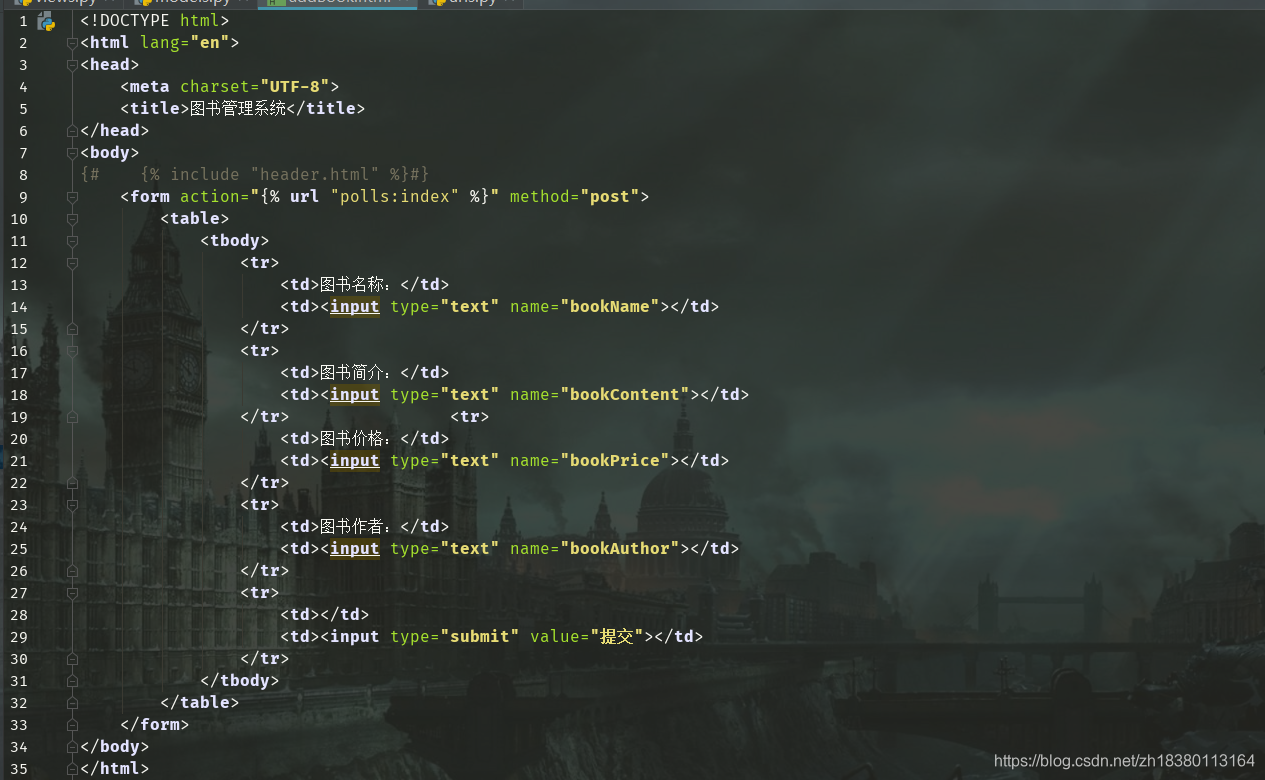Collapse the table block fold on line 10
Image resolution: width=1265 pixels, height=780 pixels.
tap(72, 219)
